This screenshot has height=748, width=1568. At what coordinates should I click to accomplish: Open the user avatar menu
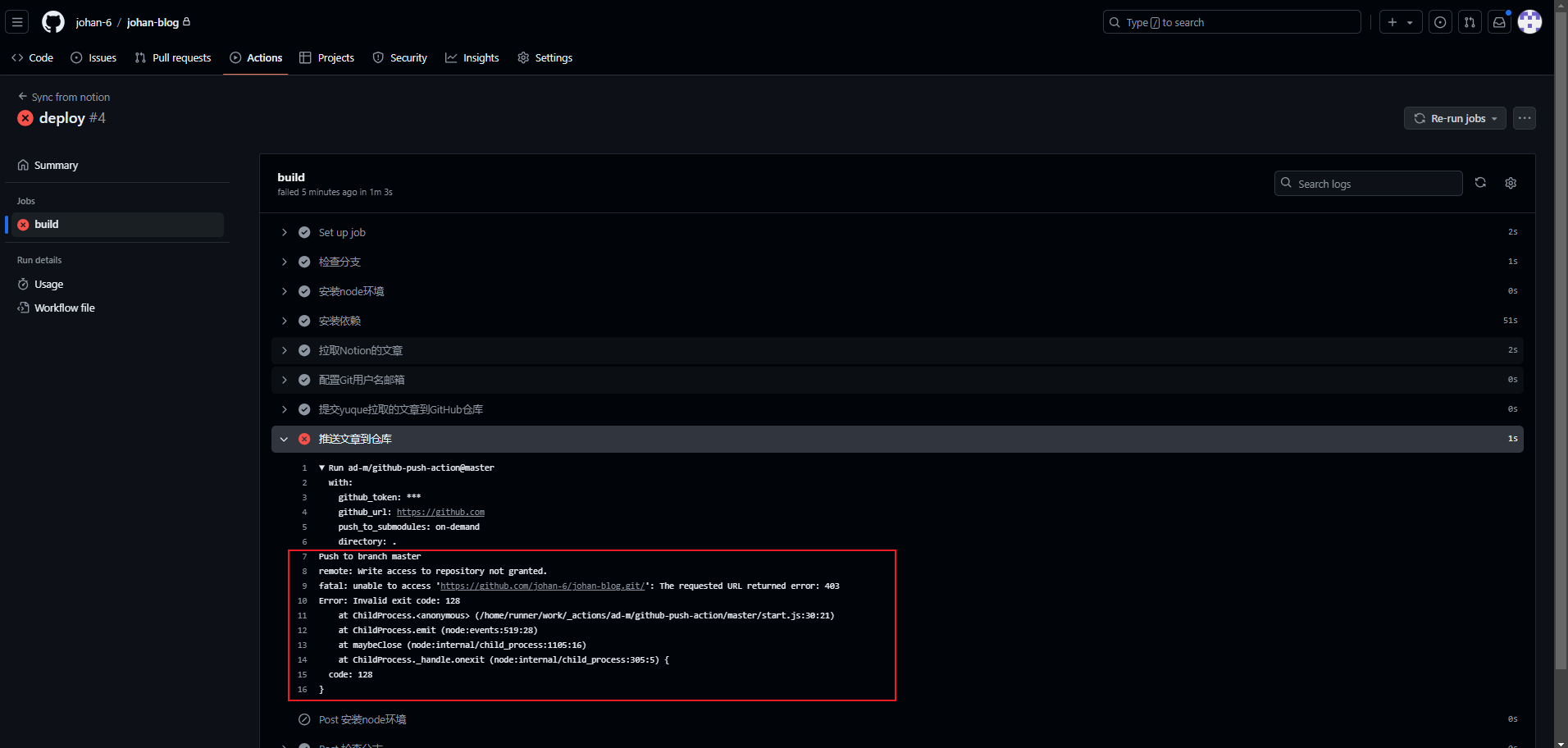pos(1529,22)
